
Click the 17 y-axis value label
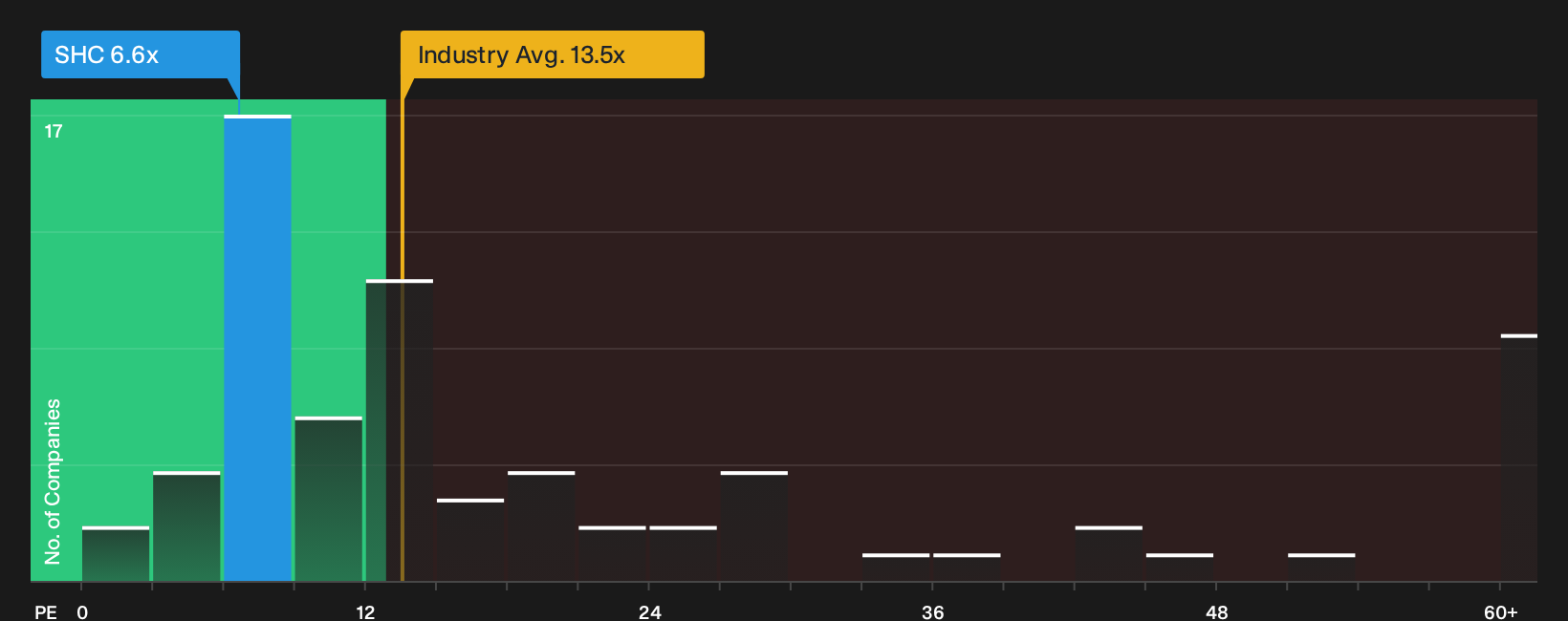54,132
